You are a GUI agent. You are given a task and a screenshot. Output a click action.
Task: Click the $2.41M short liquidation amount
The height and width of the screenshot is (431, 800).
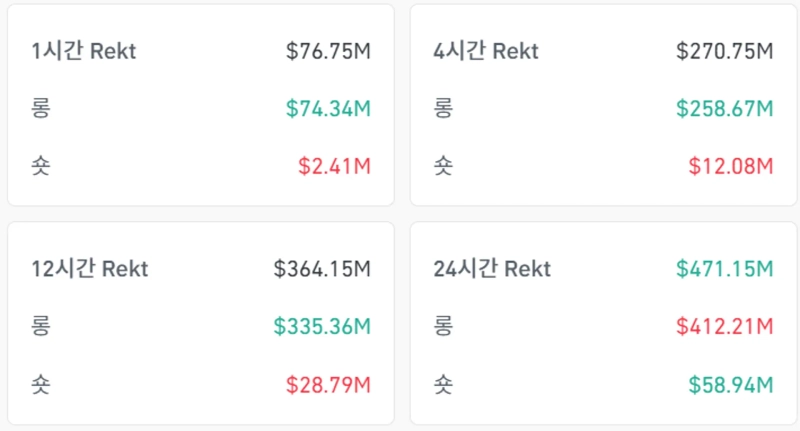click(x=334, y=166)
